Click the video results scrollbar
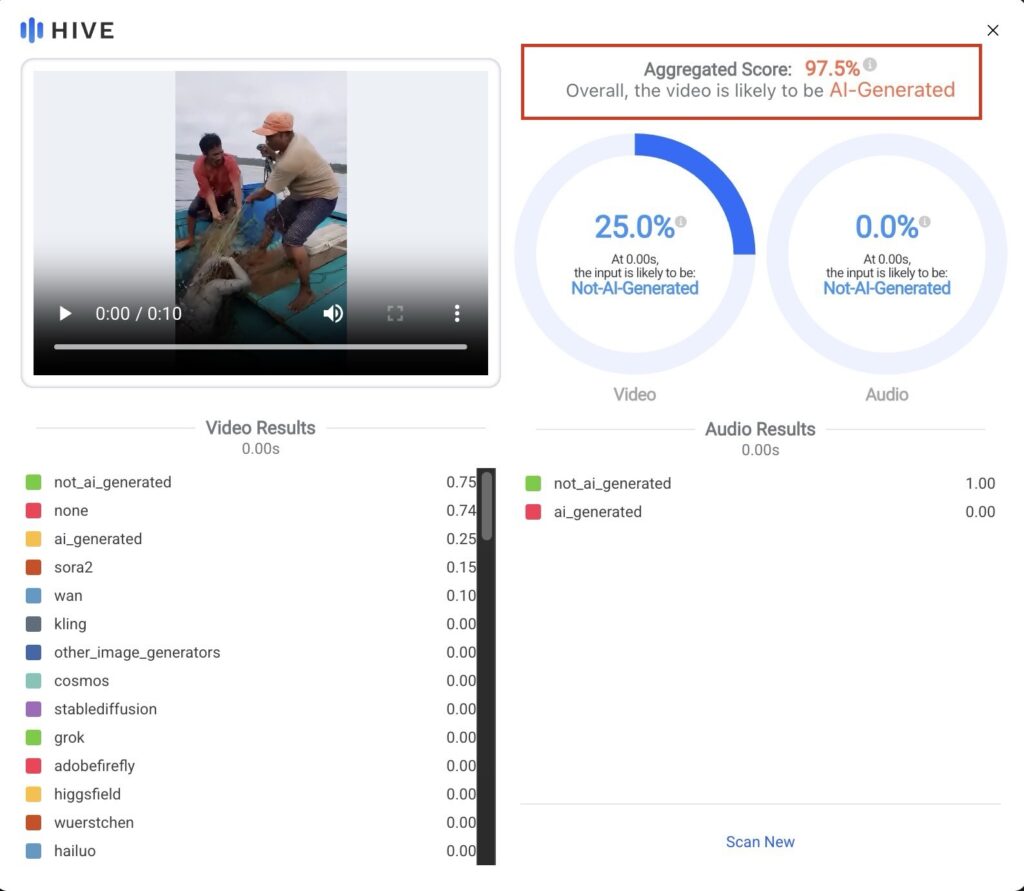Screen dimensions: 1024x891 click(x=487, y=507)
